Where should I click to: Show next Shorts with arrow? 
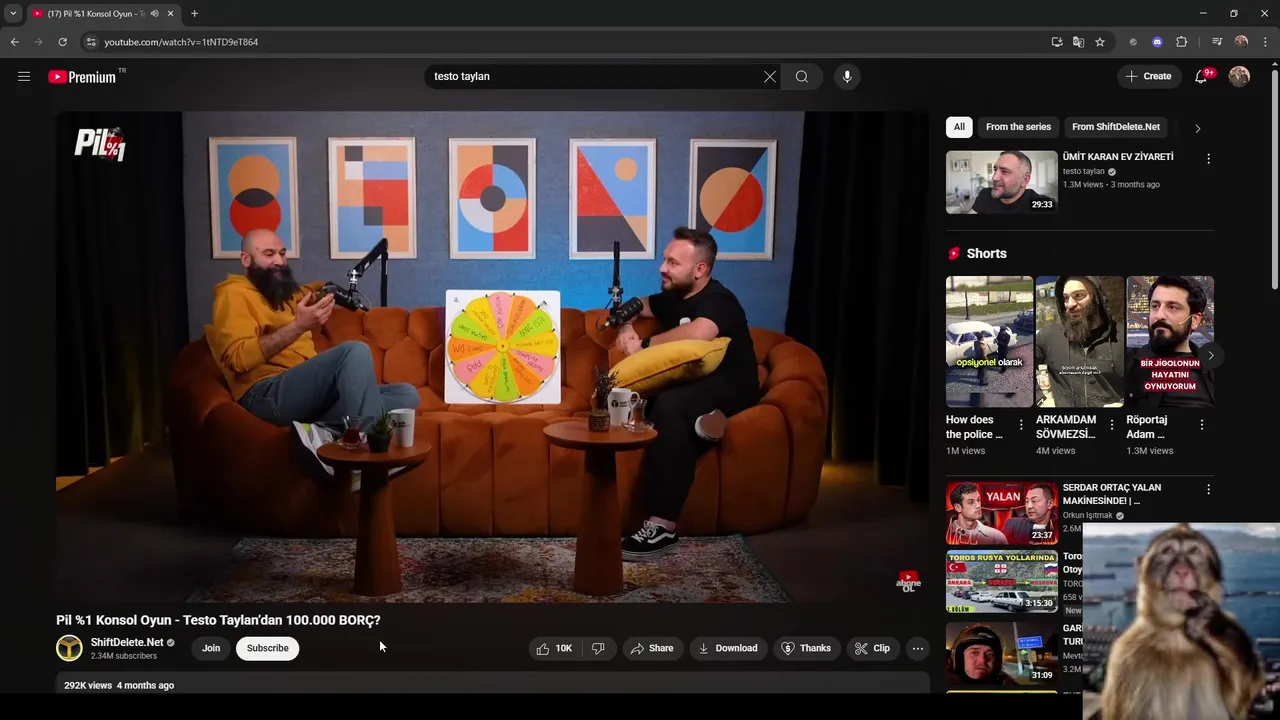1210,355
